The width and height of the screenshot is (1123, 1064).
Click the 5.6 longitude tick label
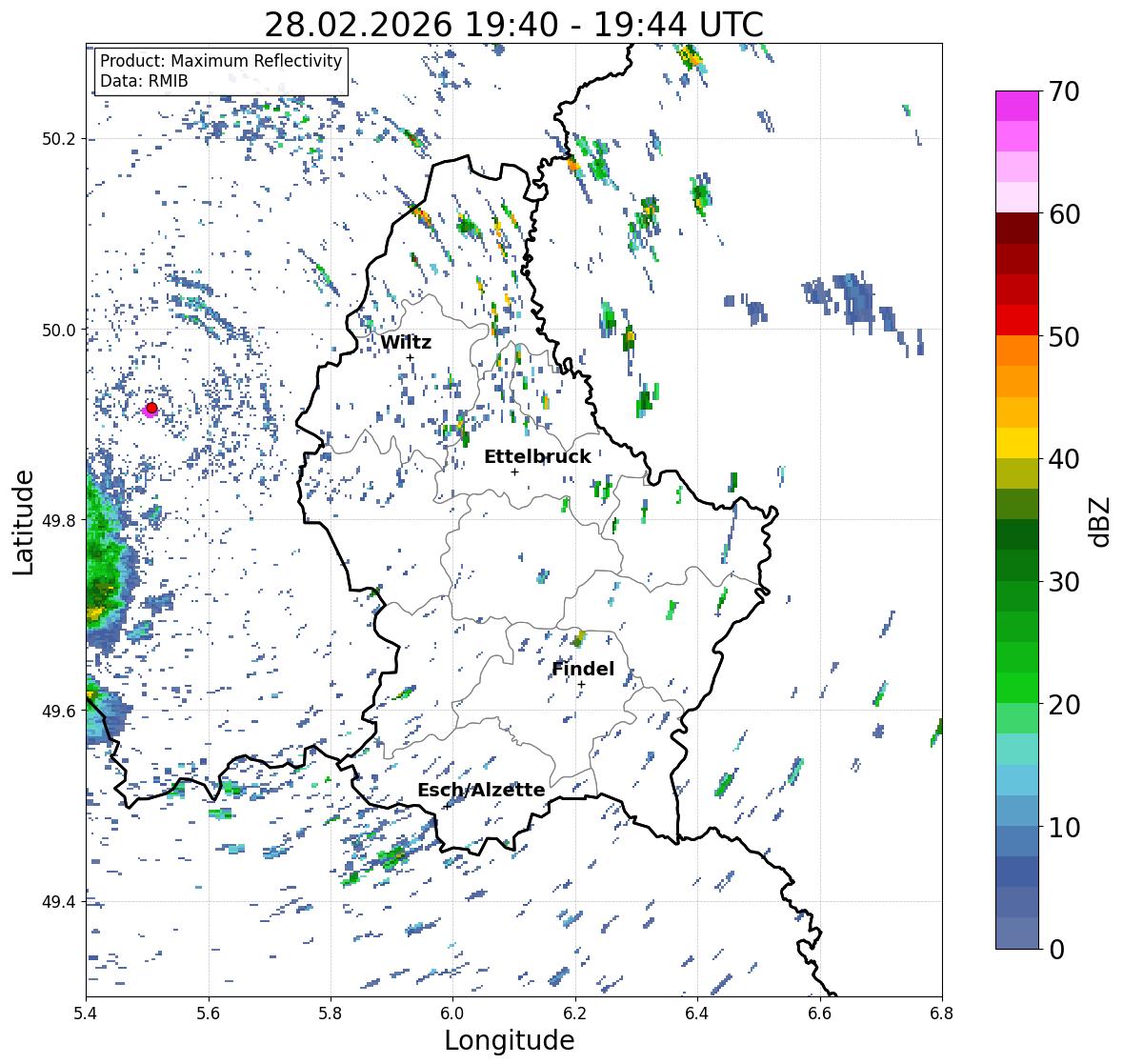click(x=209, y=1014)
